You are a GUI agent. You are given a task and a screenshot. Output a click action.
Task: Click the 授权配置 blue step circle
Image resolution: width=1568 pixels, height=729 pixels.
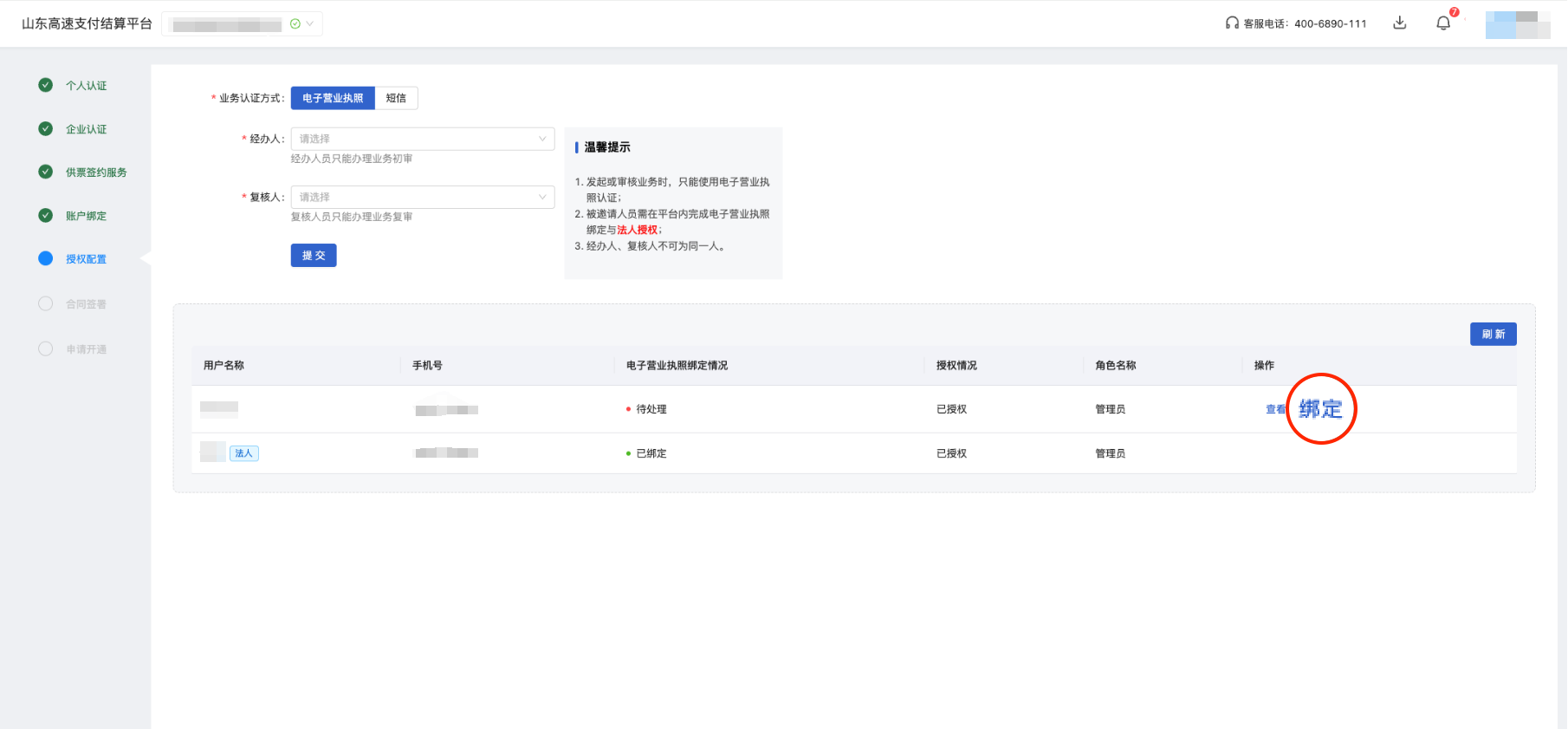46,258
